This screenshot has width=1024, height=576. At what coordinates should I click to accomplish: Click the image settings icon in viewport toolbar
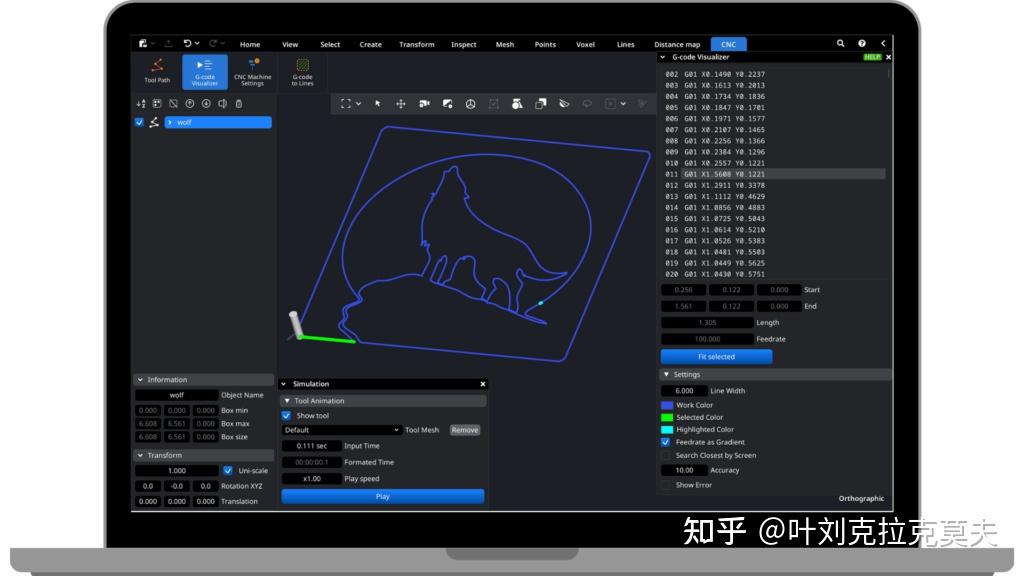coord(447,104)
